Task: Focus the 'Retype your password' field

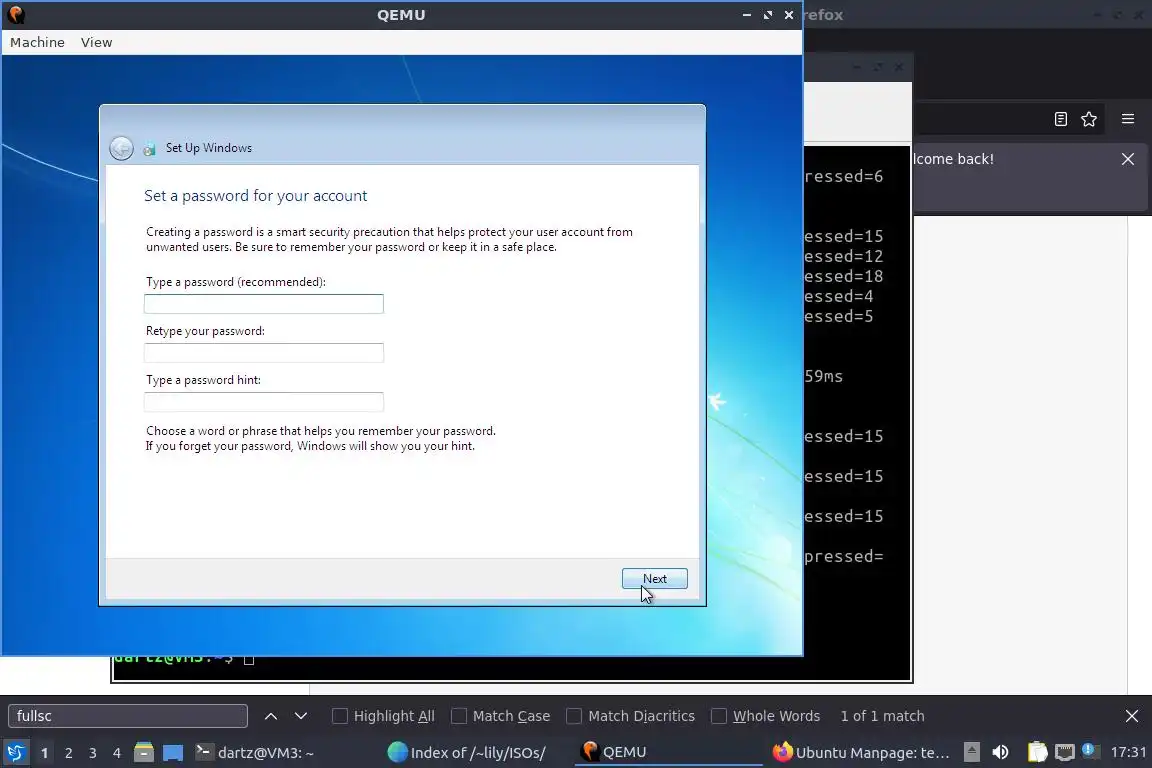Action: pyautogui.click(x=264, y=353)
